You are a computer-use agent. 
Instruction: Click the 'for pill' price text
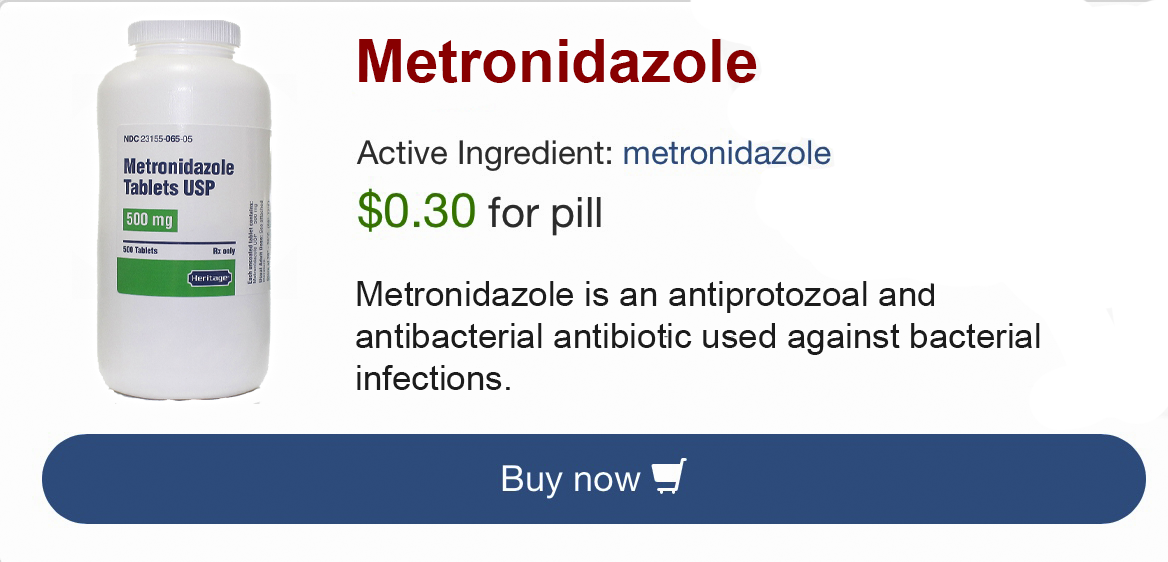coord(545,213)
